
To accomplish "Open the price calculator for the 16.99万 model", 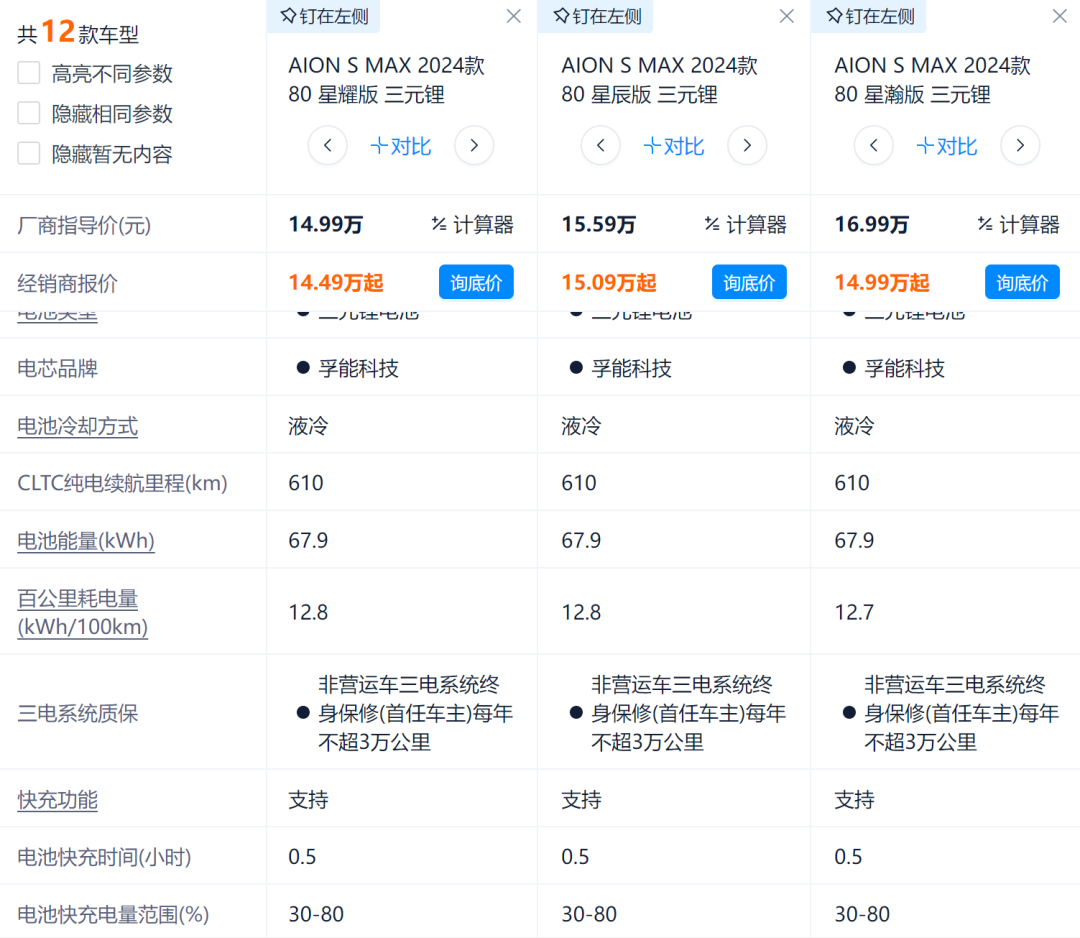I will pos(1018,225).
